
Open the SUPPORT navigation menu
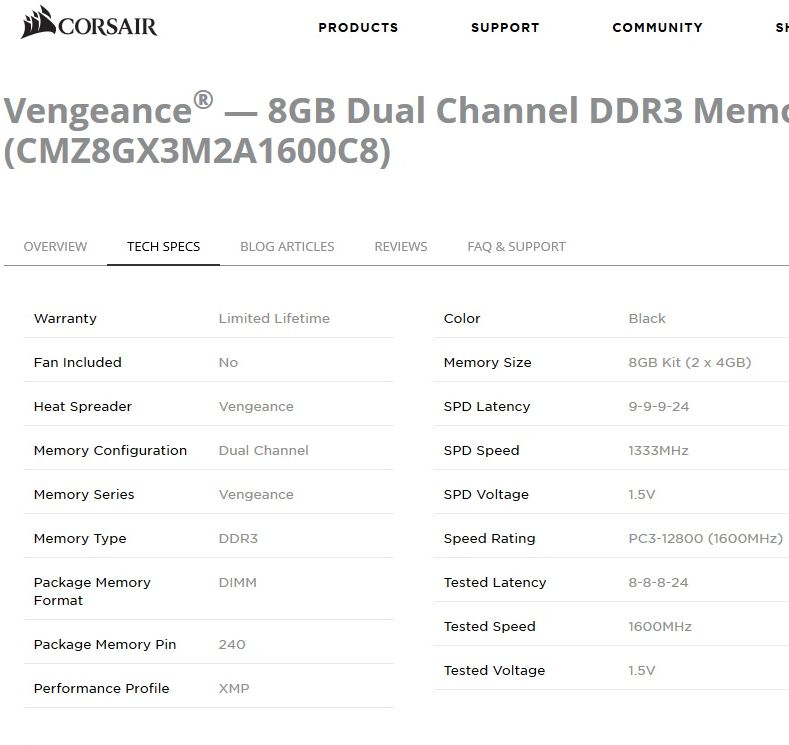click(x=505, y=27)
